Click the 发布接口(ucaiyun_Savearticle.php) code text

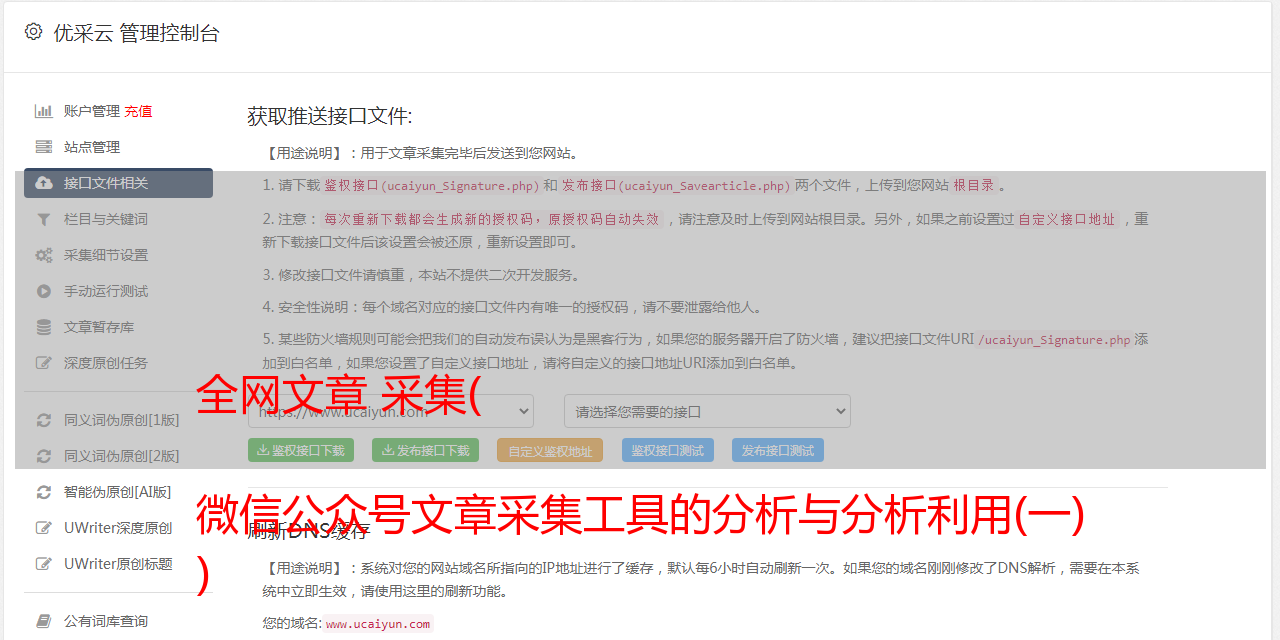[675, 185]
